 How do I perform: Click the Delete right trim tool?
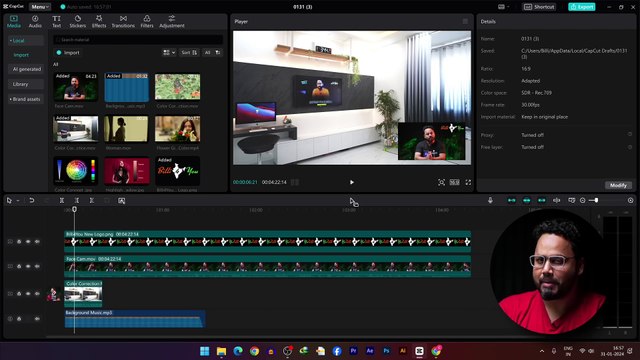pyautogui.click(x=92, y=200)
